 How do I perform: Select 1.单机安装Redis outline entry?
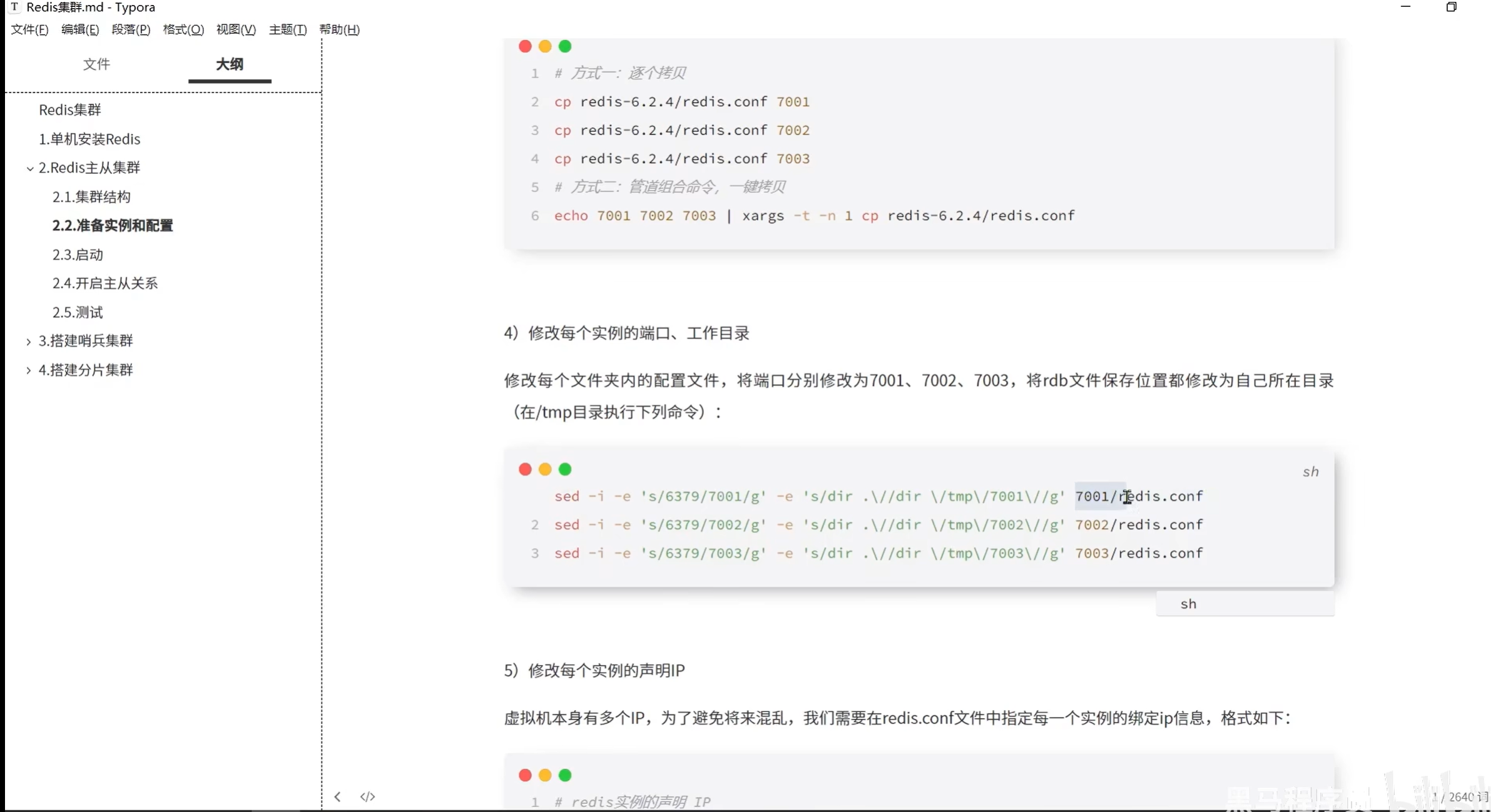(x=89, y=139)
